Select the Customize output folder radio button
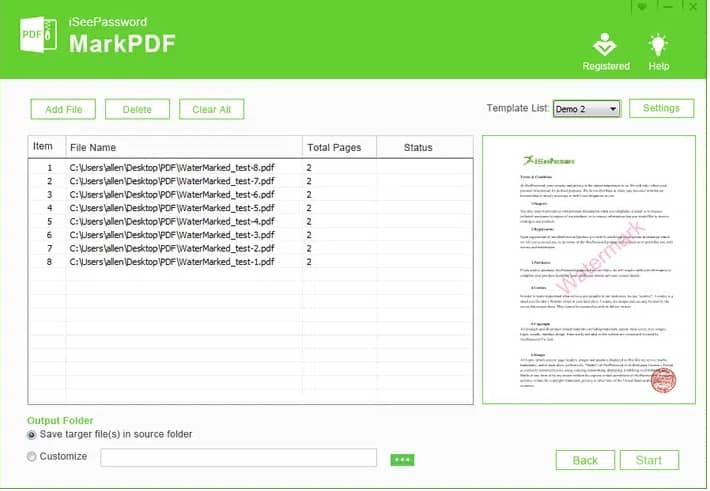This screenshot has width=710, height=491. pyautogui.click(x=31, y=457)
